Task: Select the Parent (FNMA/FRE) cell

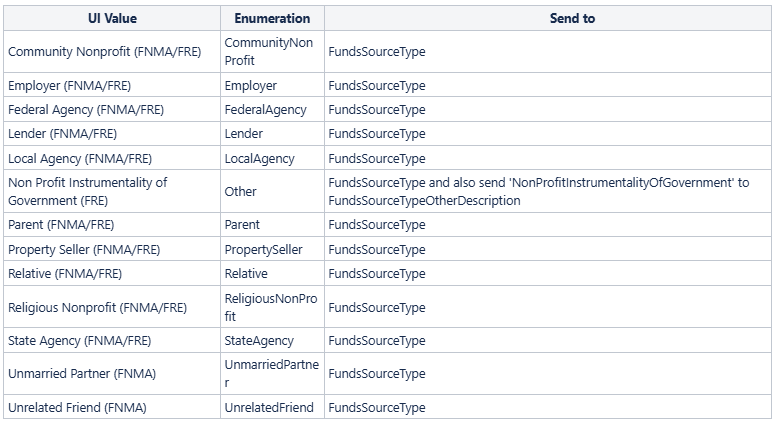Action: tap(112, 225)
